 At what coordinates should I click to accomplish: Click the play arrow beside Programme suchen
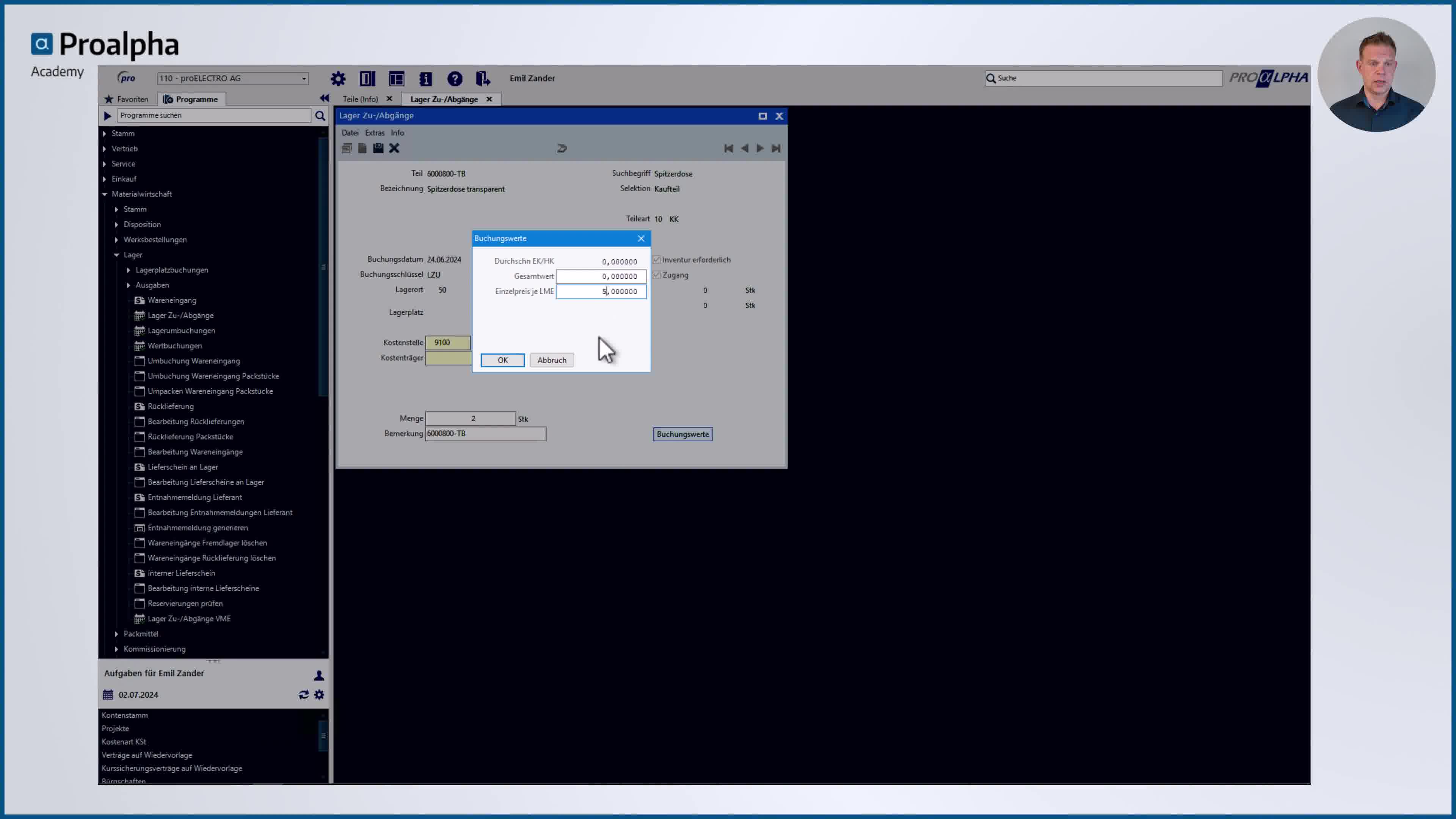tap(107, 116)
